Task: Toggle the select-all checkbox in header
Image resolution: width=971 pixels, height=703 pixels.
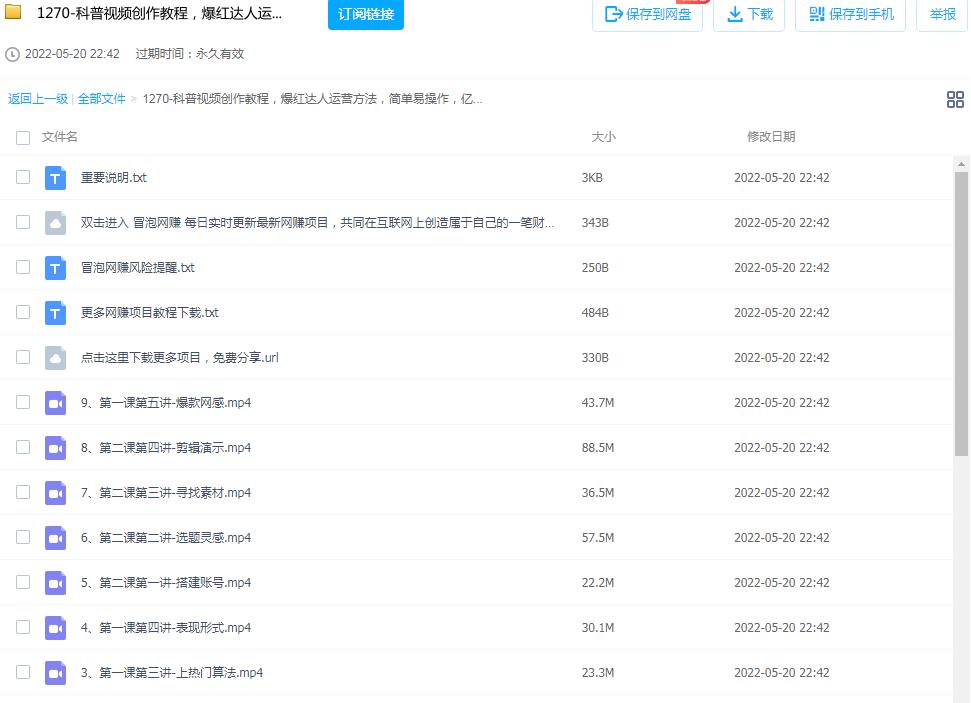Action: 23,138
